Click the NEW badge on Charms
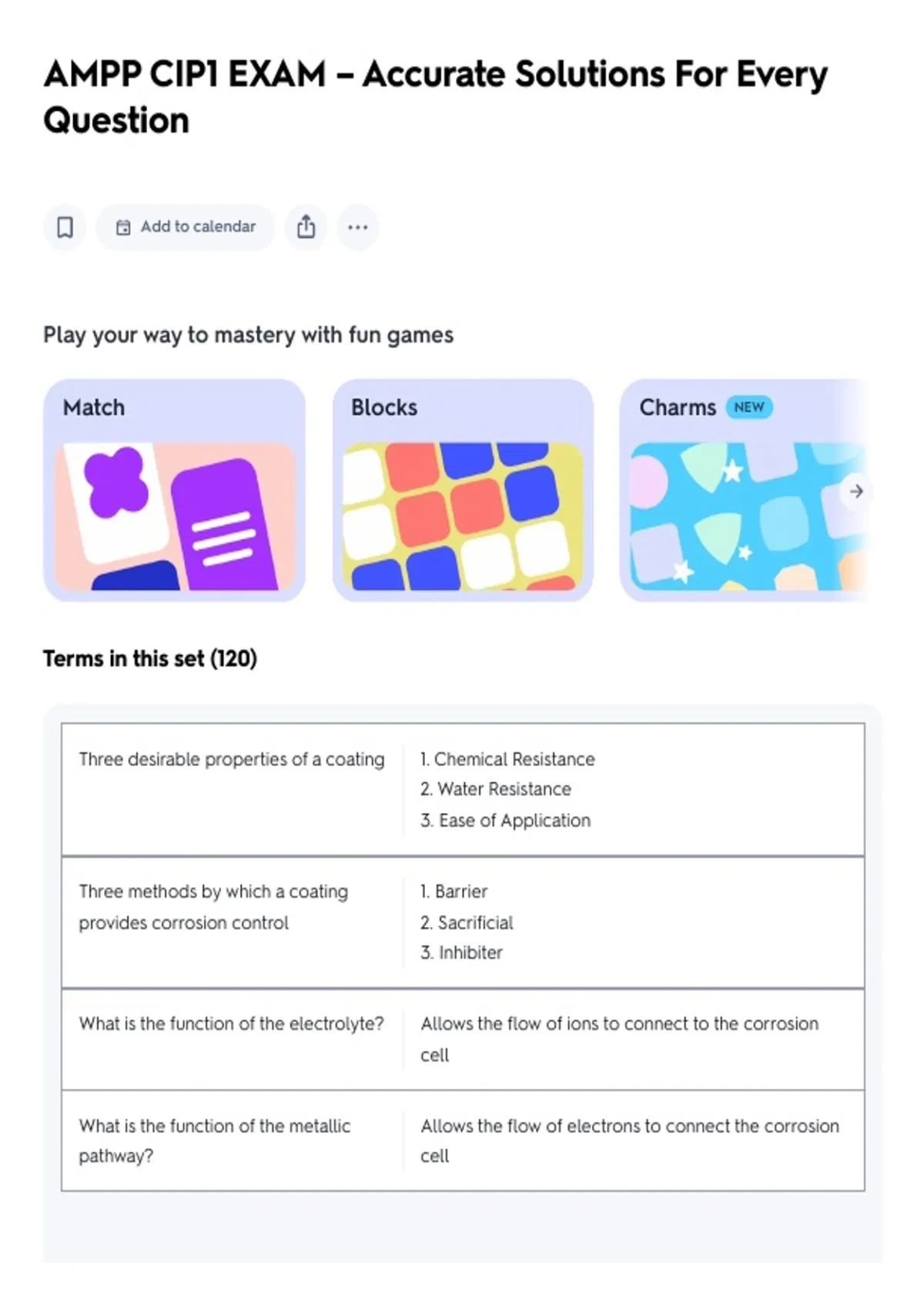Viewport: 924px width, 1309px height. point(748,407)
